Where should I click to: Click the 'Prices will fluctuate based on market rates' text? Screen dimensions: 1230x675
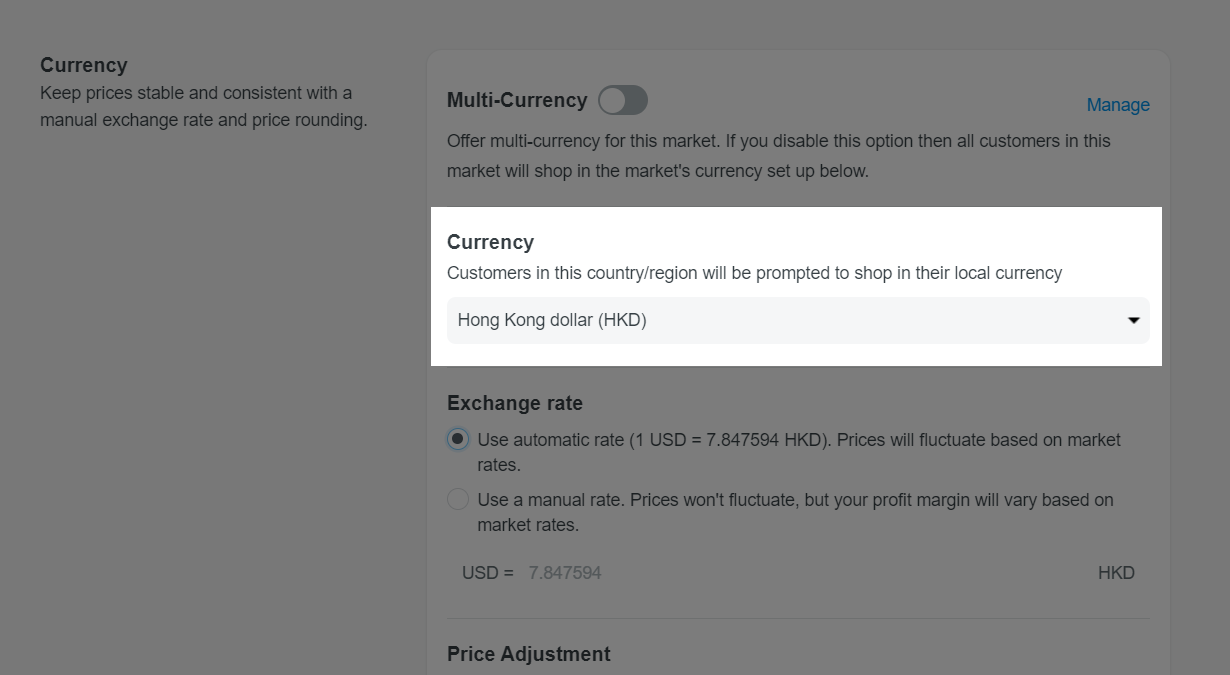pos(799,452)
